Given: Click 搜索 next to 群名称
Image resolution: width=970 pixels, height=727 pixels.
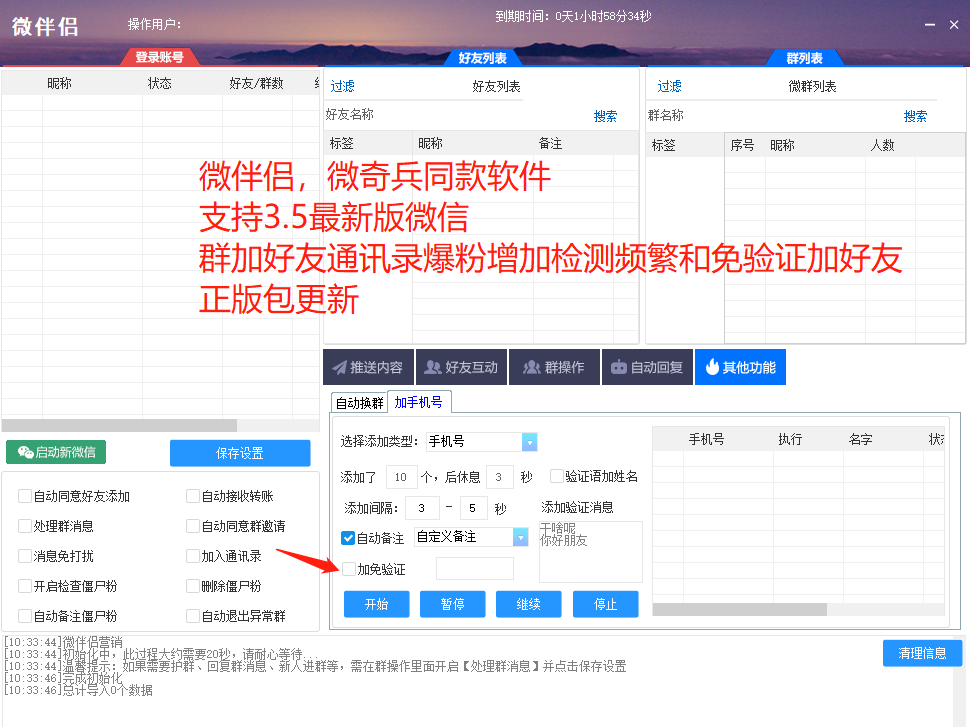Looking at the screenshot, I should pyautogui.click(x=915, y=116).
